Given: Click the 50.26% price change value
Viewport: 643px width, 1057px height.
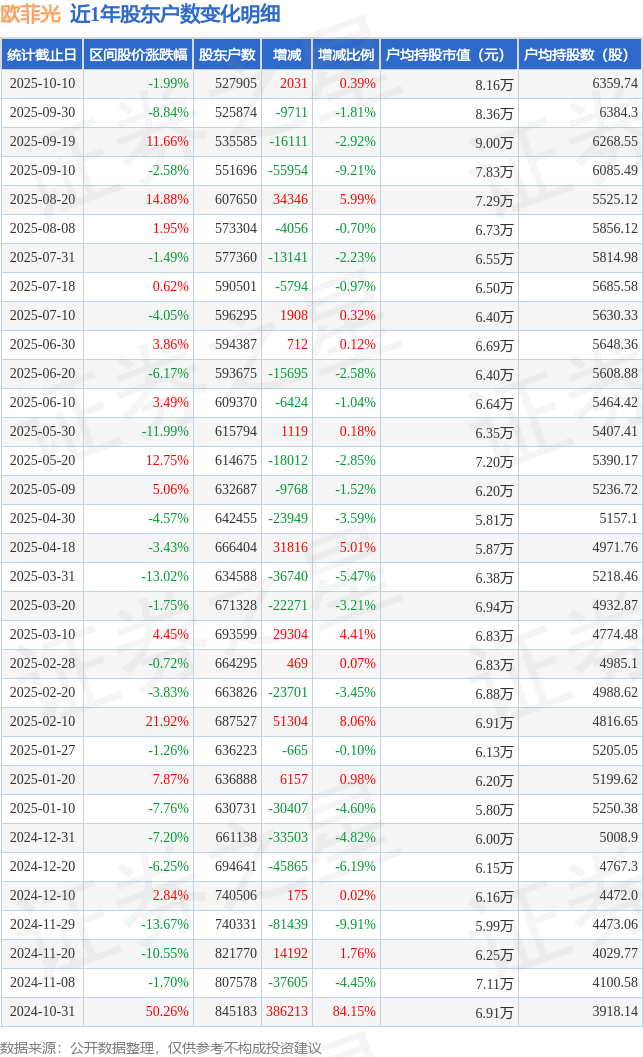Looking at the screenshot, I should 167,1012.
